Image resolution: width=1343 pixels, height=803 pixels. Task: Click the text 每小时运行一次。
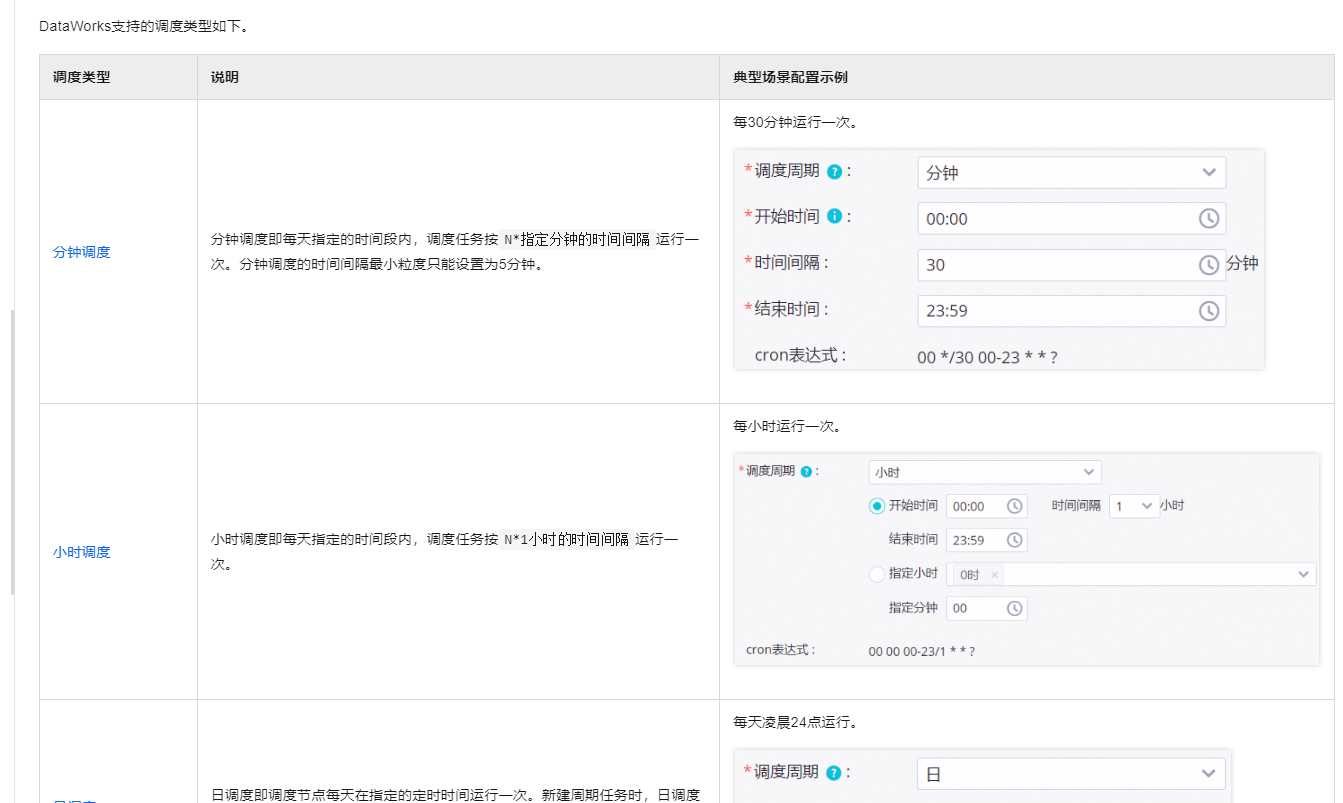click(x=787, y=426)
